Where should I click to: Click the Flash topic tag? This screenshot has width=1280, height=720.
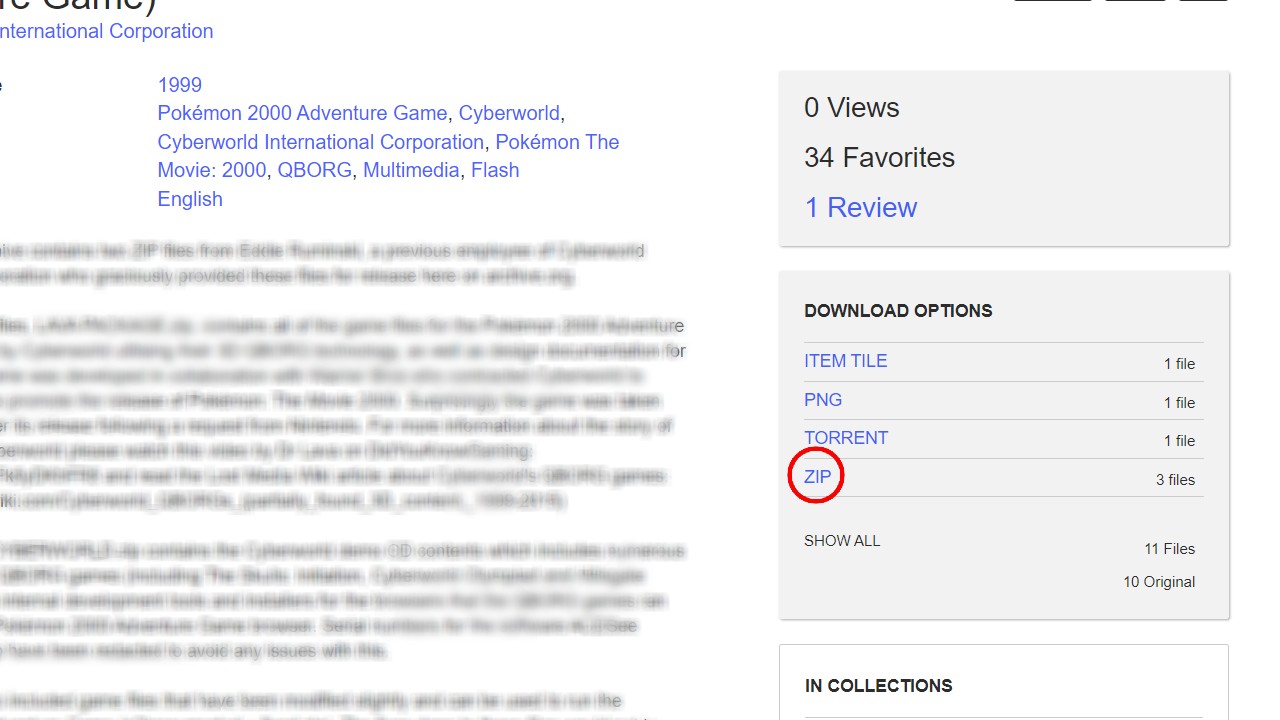coord(495,170)
